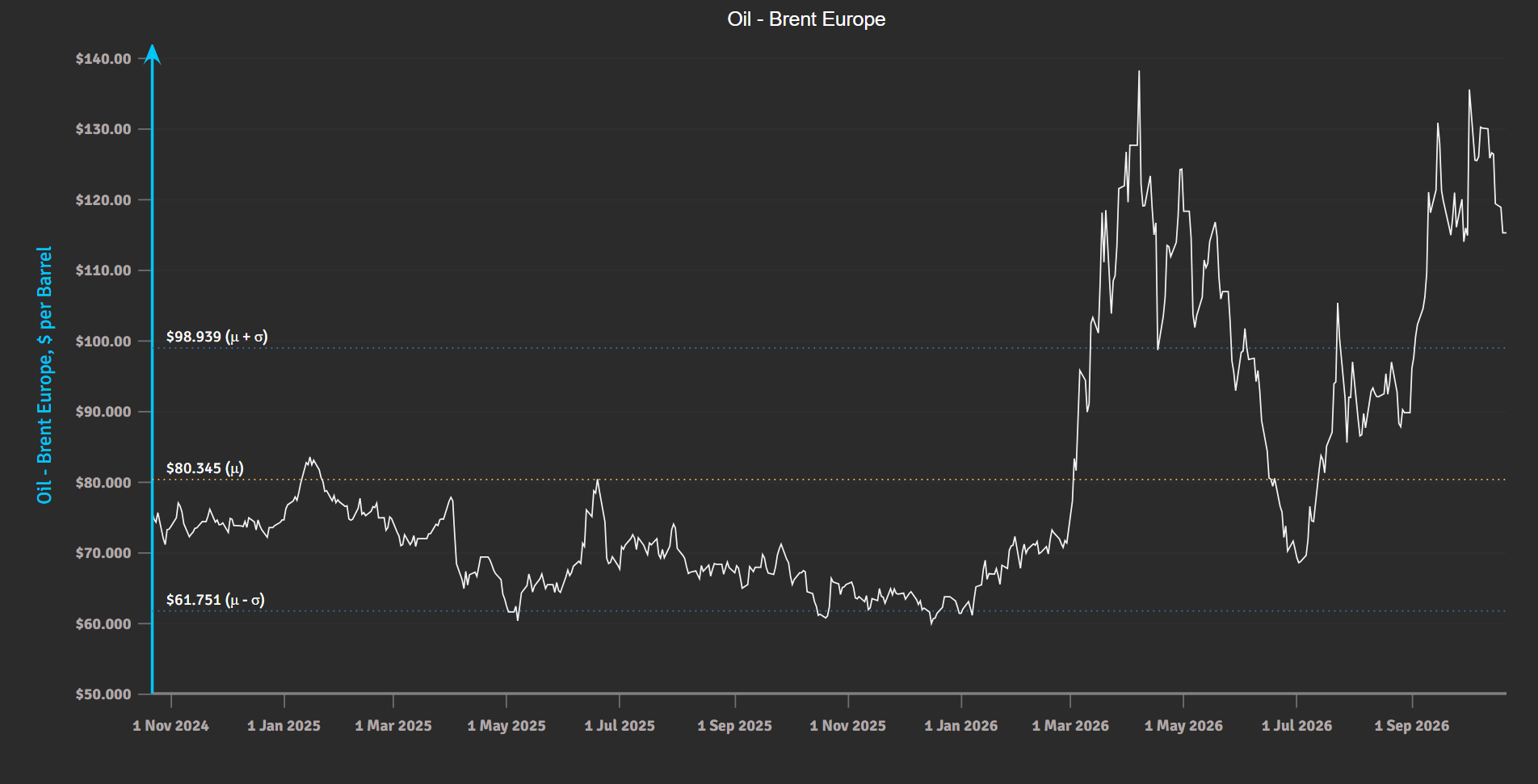Image resolution: width=1538 pixels, height=784 pixels.
Task: Click the y-axis label 'Oil - Brent Europe, $ per Barrel'
Action: pos(44,375)
